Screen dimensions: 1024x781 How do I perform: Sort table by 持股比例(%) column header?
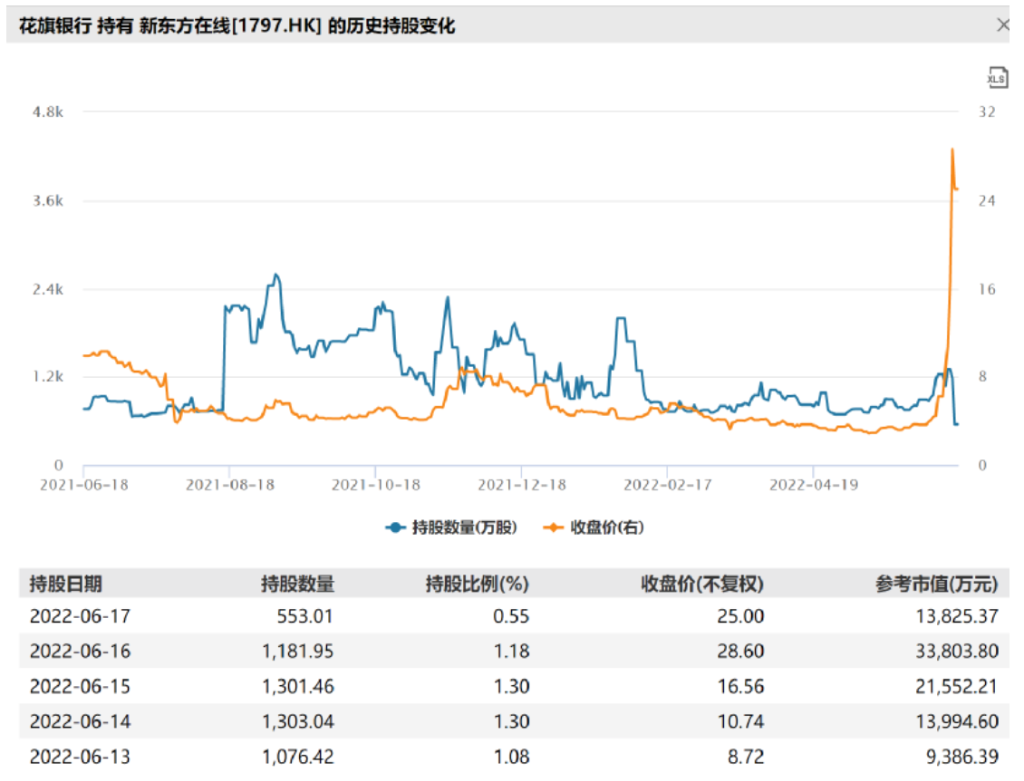[477, 584]
